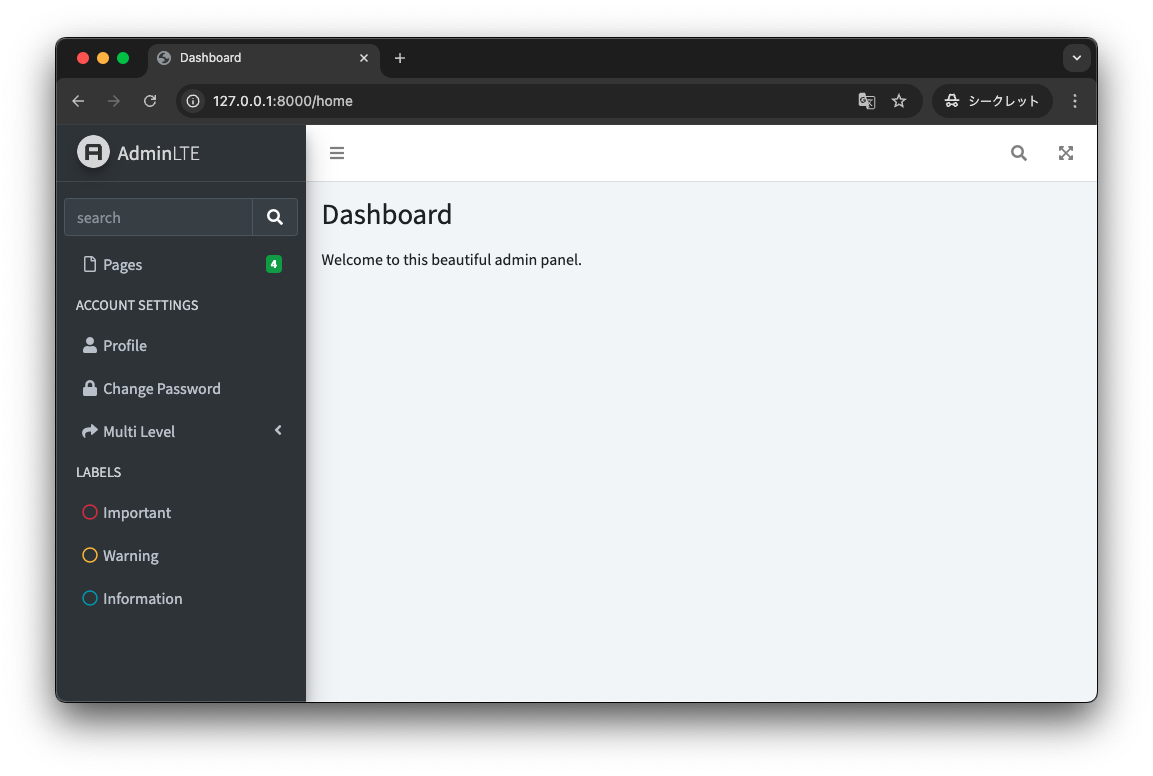
Task: Click the Profile user icon
Action: 90,345
